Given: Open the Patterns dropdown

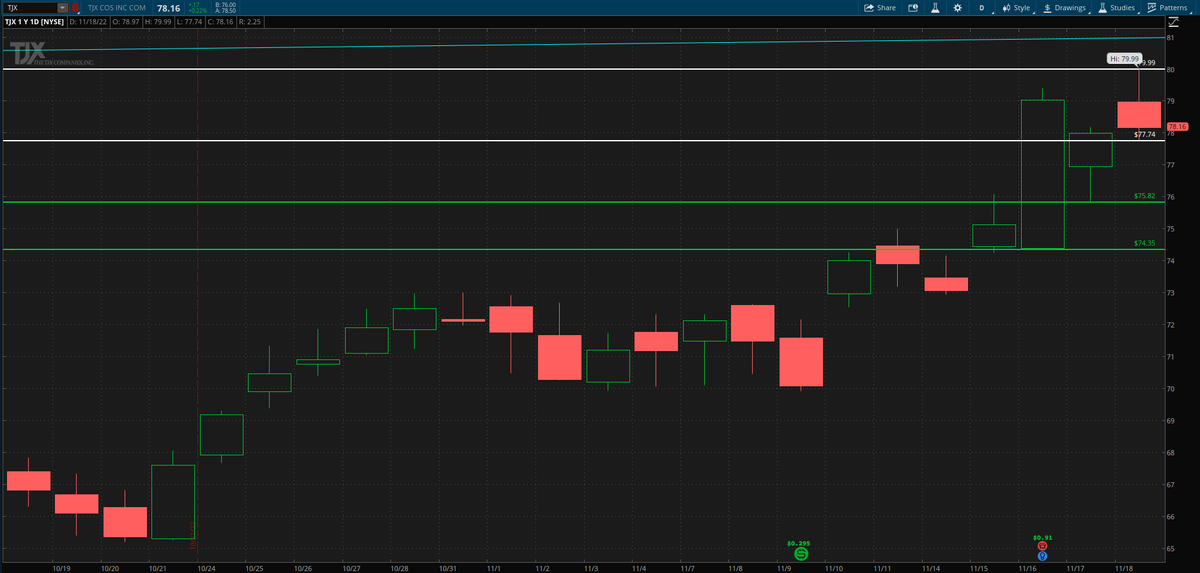Looking at the screenshot, I should (1167, 7).
